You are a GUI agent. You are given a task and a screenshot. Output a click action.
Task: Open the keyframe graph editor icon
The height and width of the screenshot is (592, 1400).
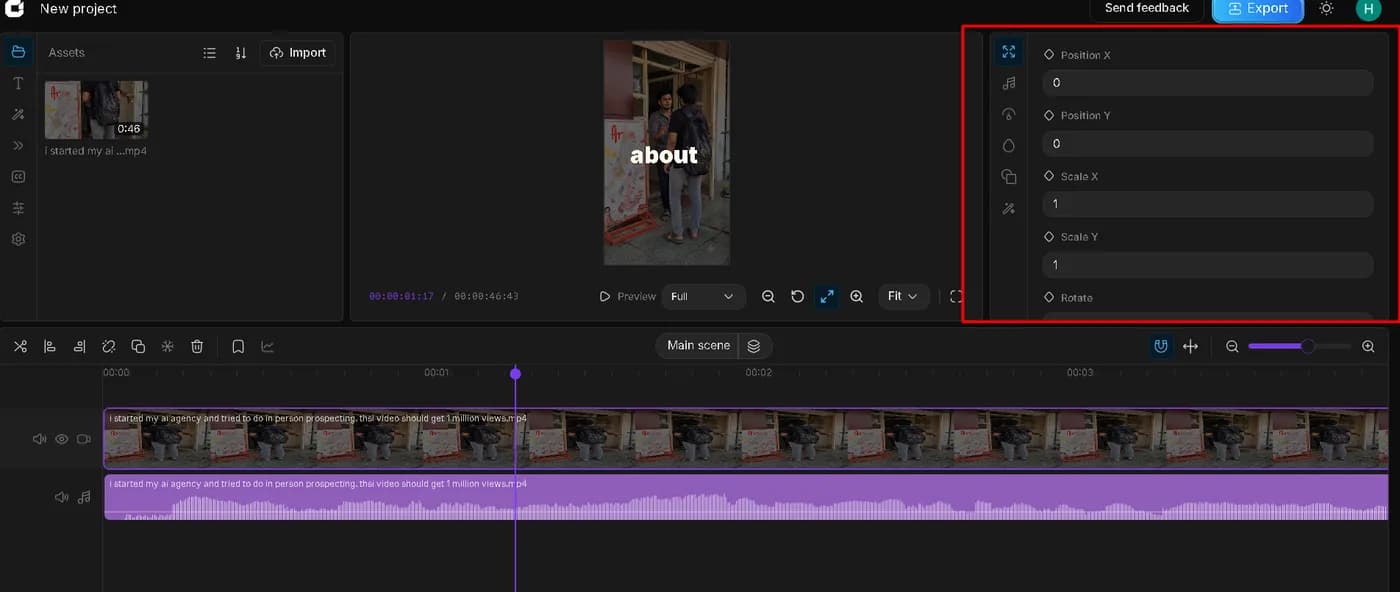[x=267, y=346]
